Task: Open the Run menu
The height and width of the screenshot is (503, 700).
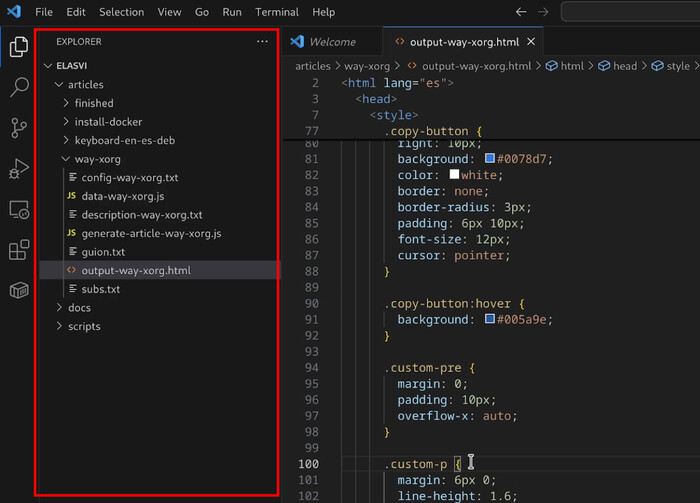Action: click(x=232, y=12)
